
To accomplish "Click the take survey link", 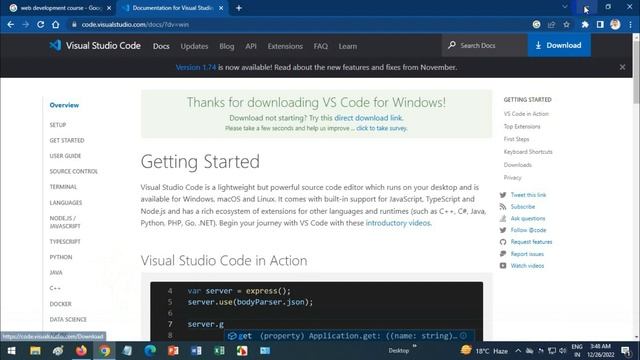I will (x=382, y=128).
